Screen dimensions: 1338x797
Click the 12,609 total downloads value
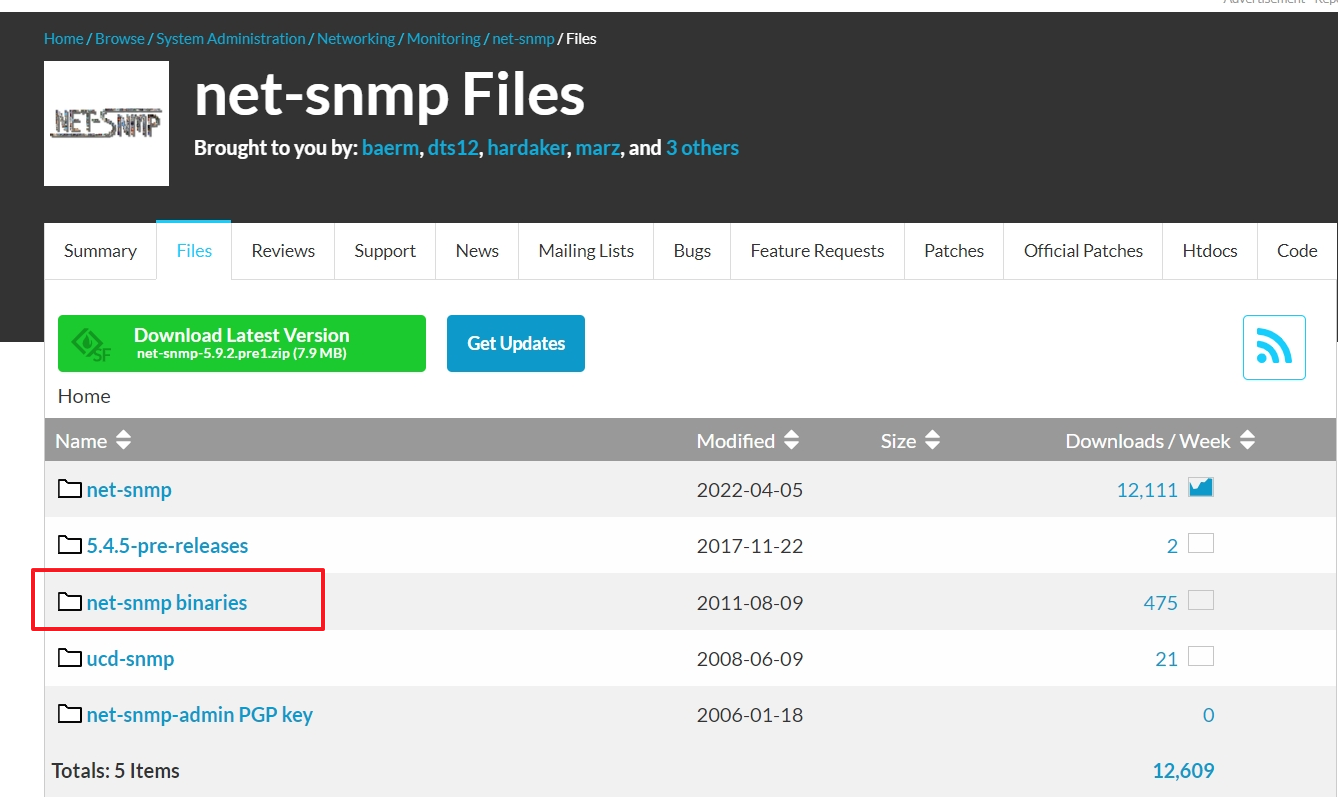coord(1183,771)
